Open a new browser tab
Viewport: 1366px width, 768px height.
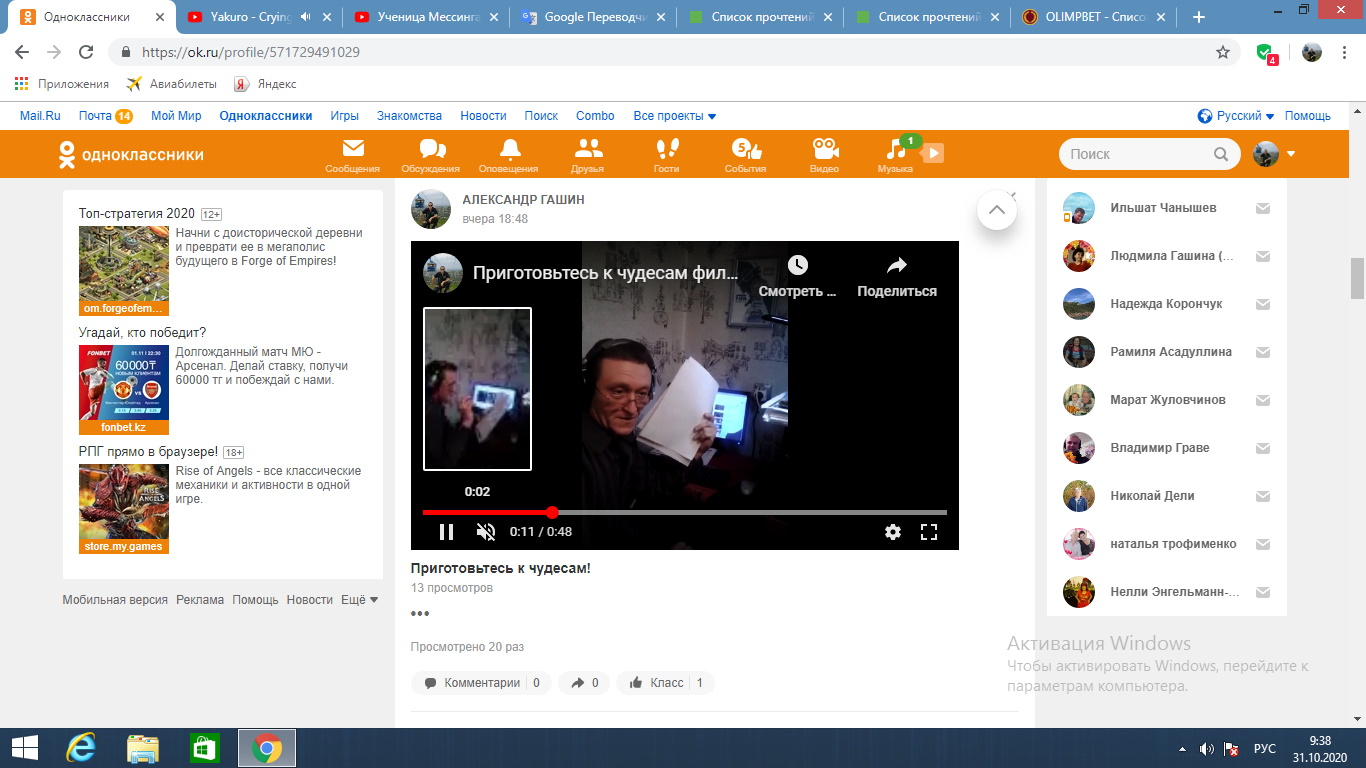[x=1199, y=17]
